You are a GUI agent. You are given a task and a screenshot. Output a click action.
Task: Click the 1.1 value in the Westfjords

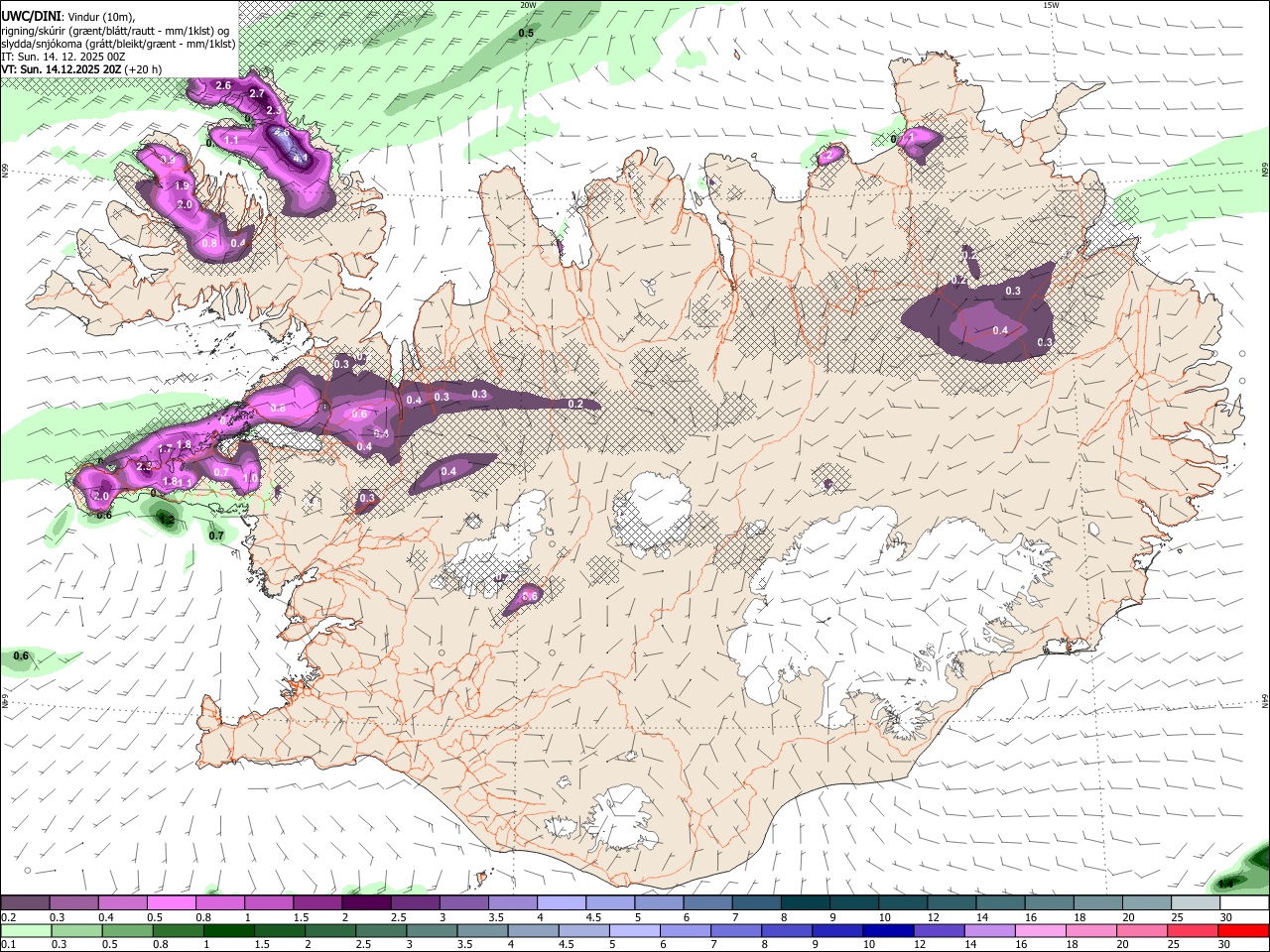click(231, 141)
